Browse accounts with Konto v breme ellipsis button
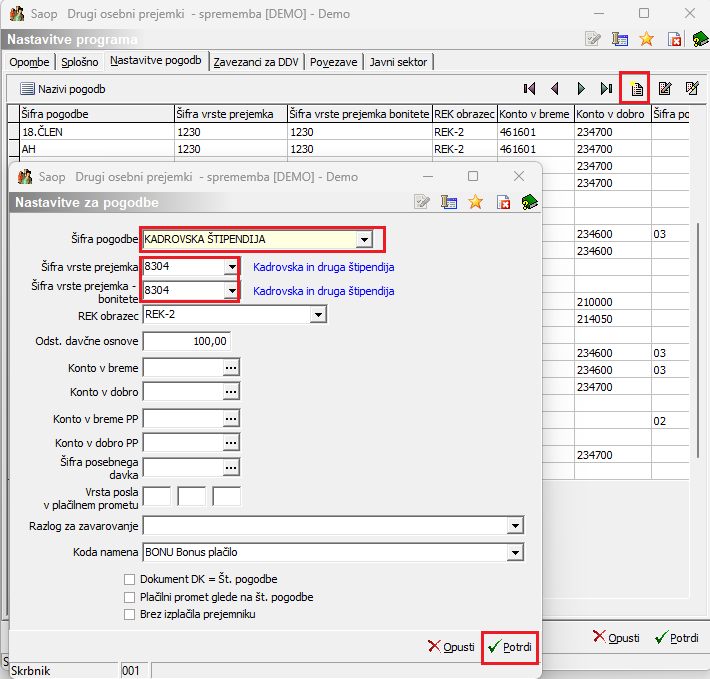The height and width of the screenshot is (679, 710). point(231,368)
